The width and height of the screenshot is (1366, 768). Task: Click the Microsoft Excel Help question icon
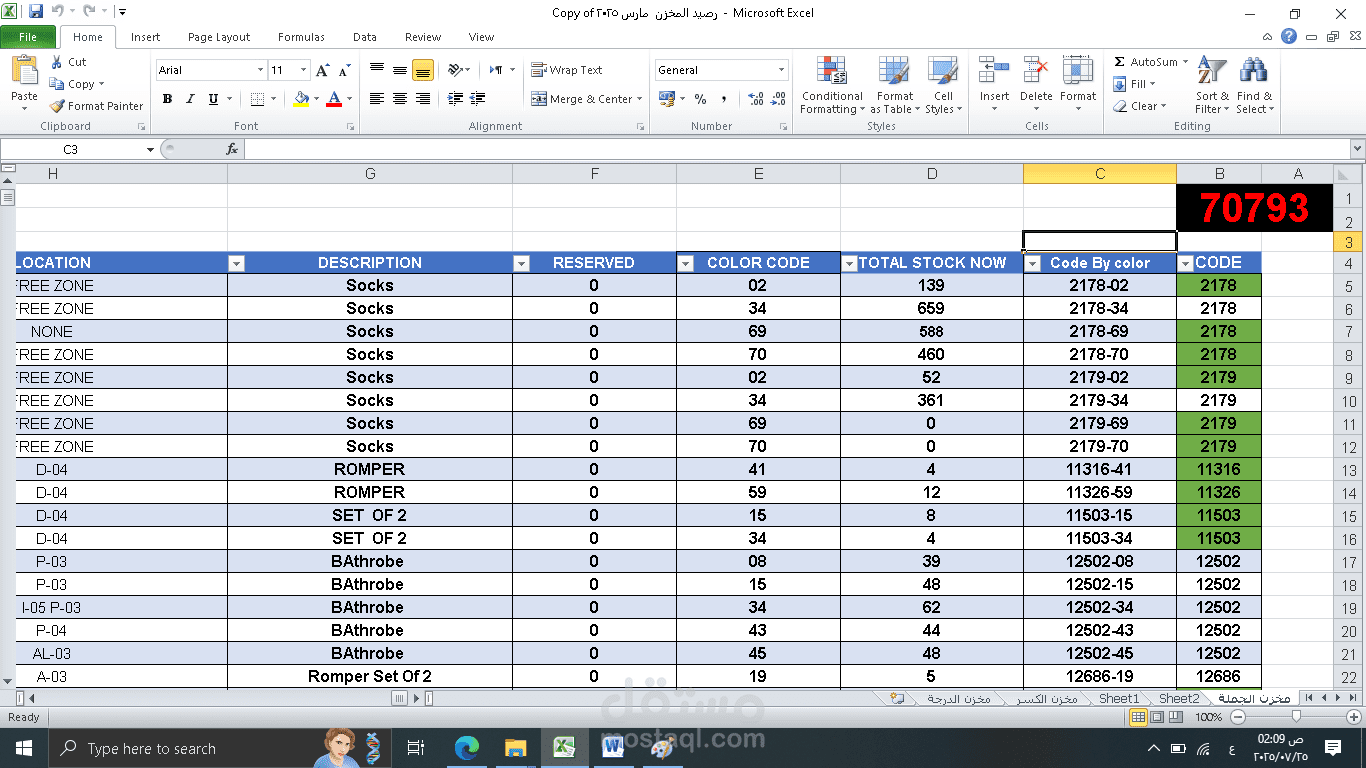pyautogui.click(x=1290, y=37)
